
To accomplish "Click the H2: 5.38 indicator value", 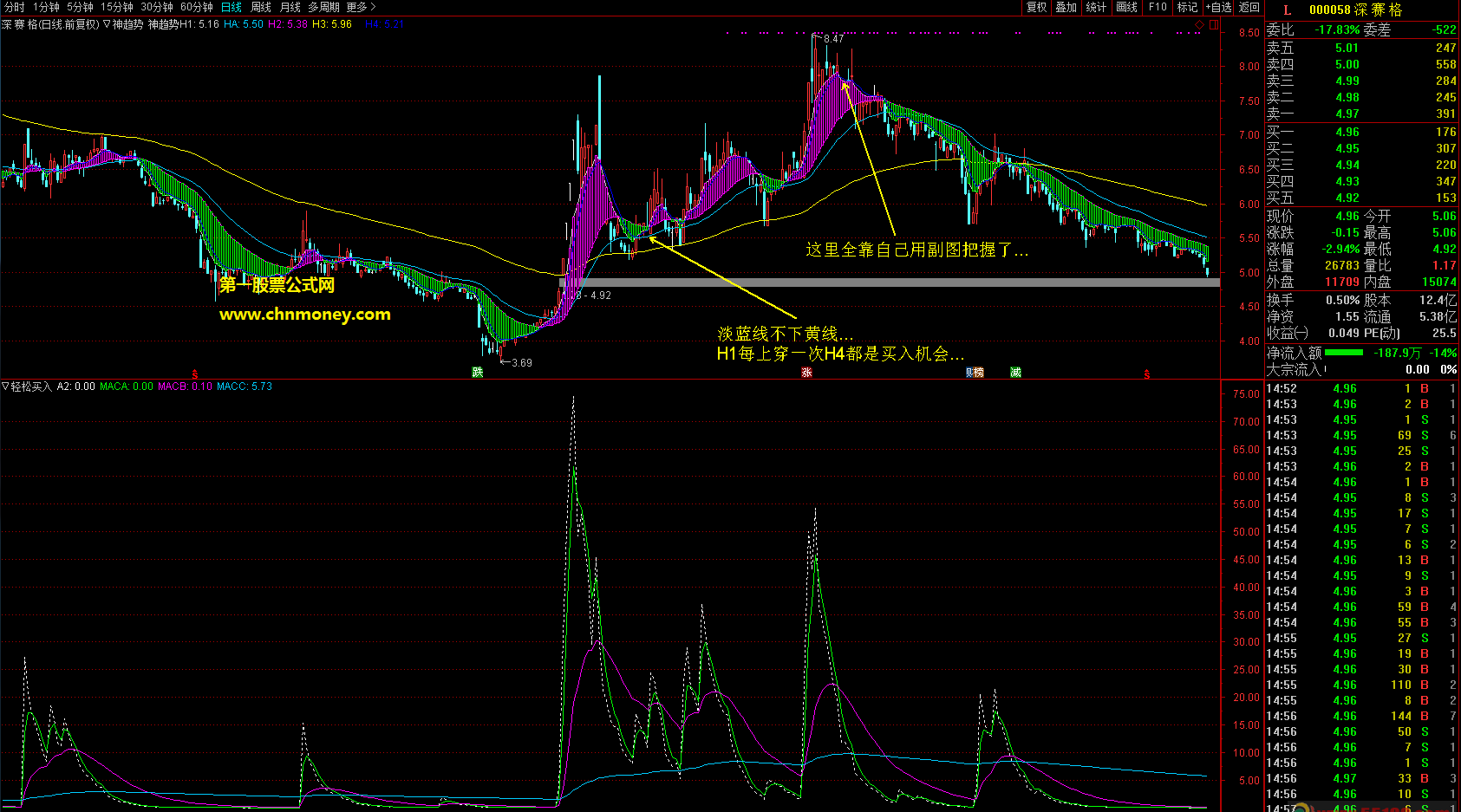I will pos(288,24).
